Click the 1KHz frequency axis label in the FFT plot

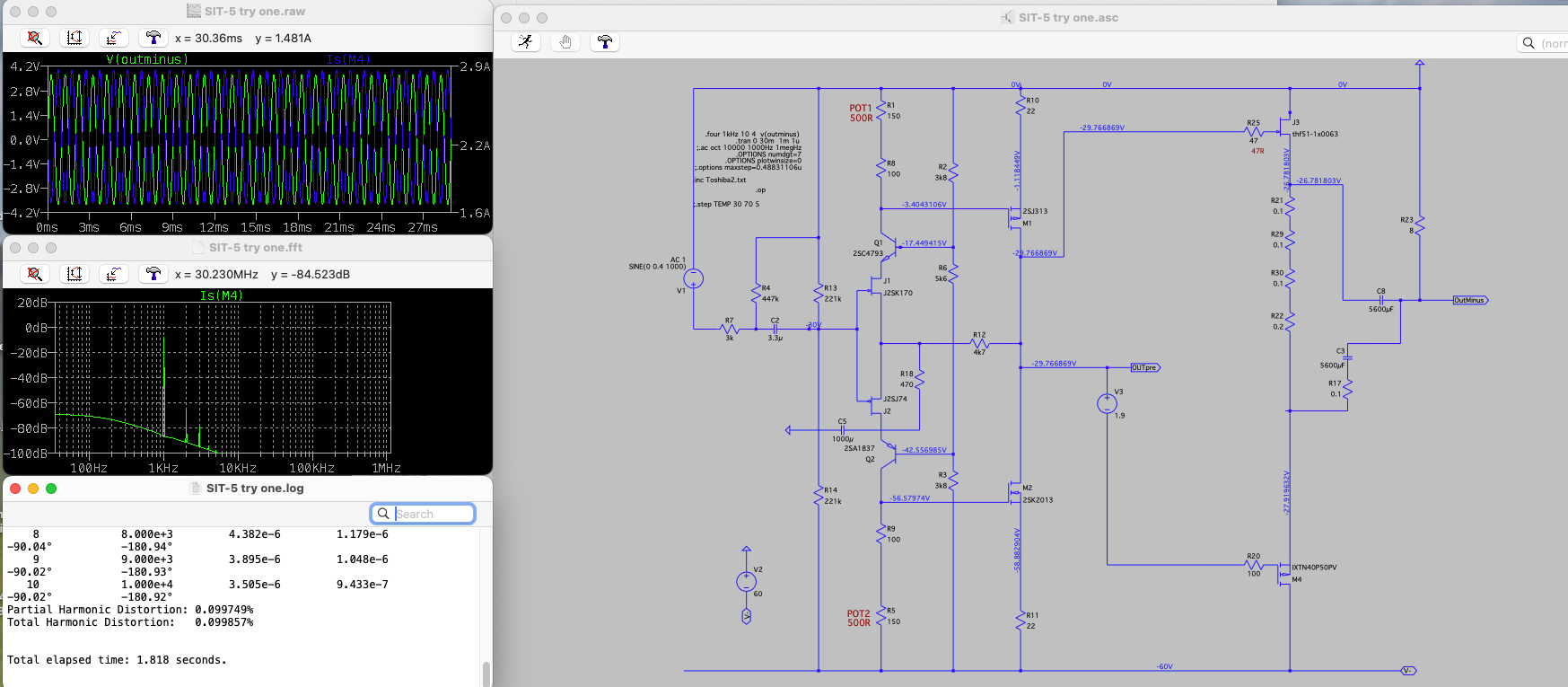[163, 468]
